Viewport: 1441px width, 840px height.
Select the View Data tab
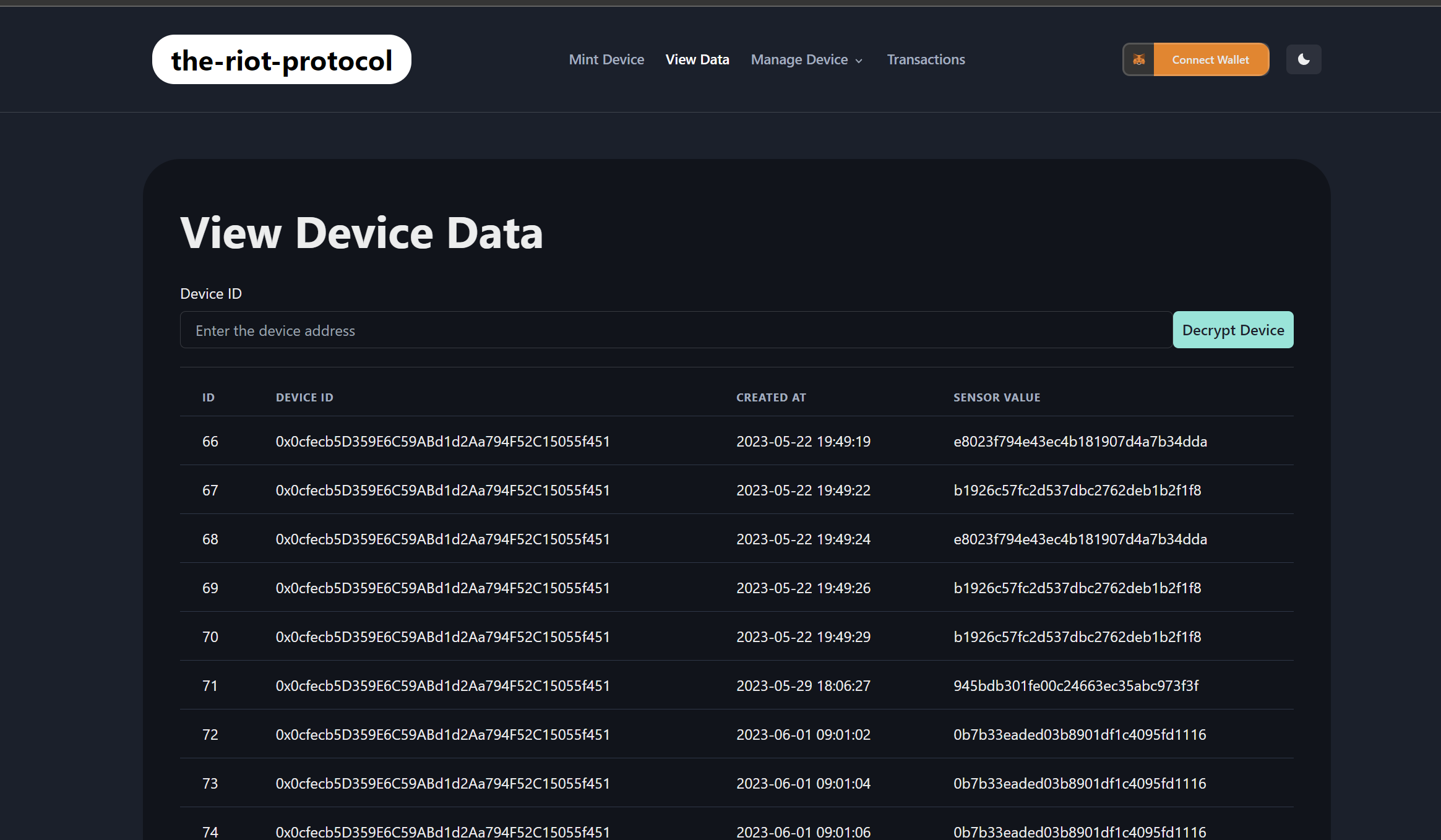click(697, 59)
